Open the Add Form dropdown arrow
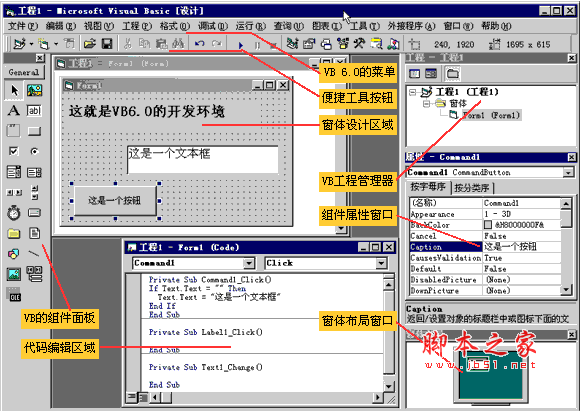Viewport: 583px width, 411px height. tap(56, 44)
